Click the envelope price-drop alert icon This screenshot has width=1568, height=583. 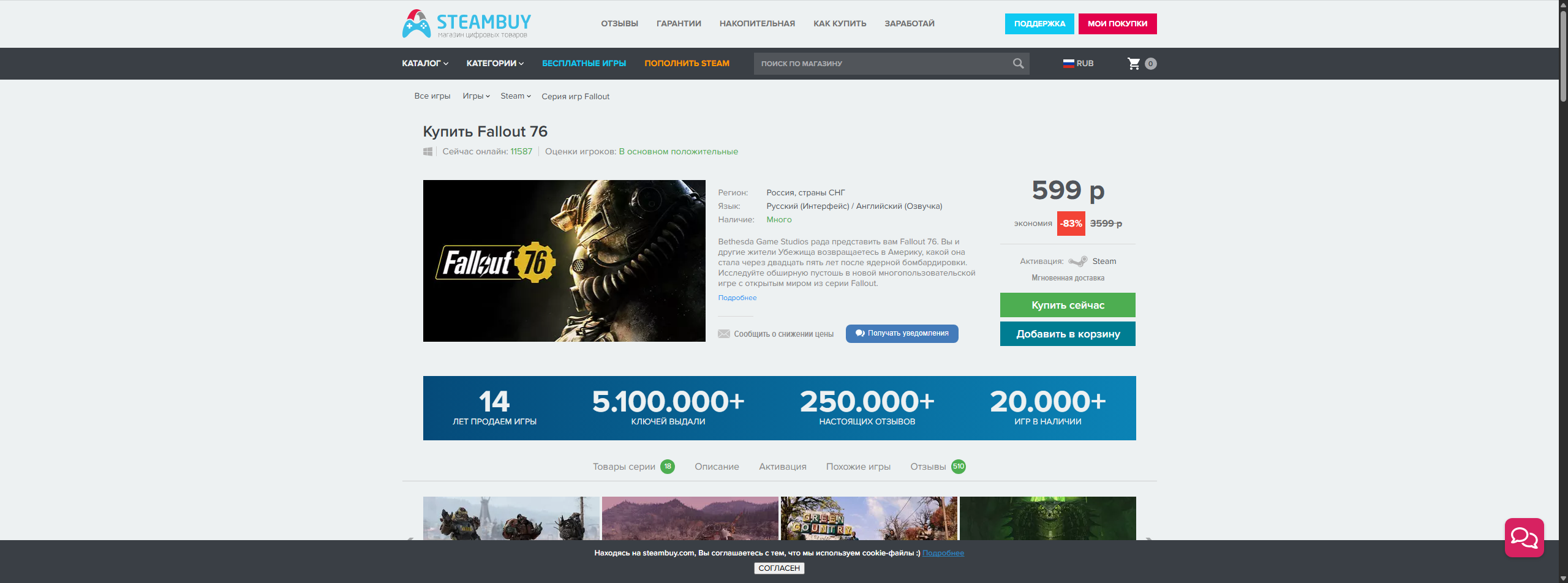[724, 334]
